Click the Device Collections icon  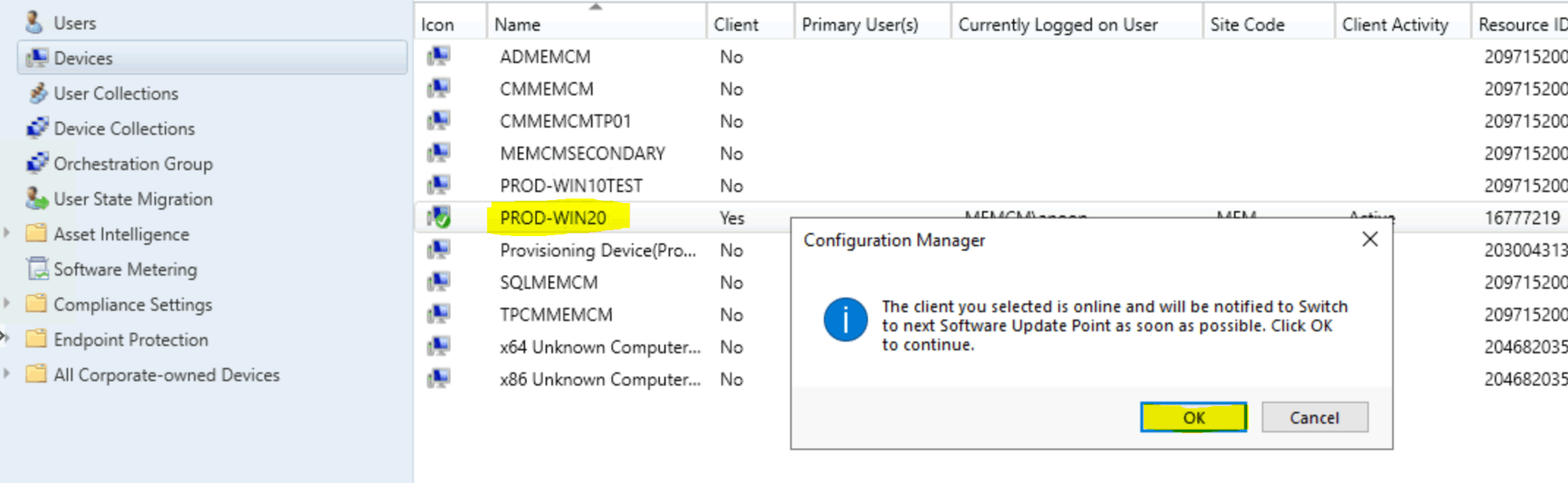click(37, 128)
